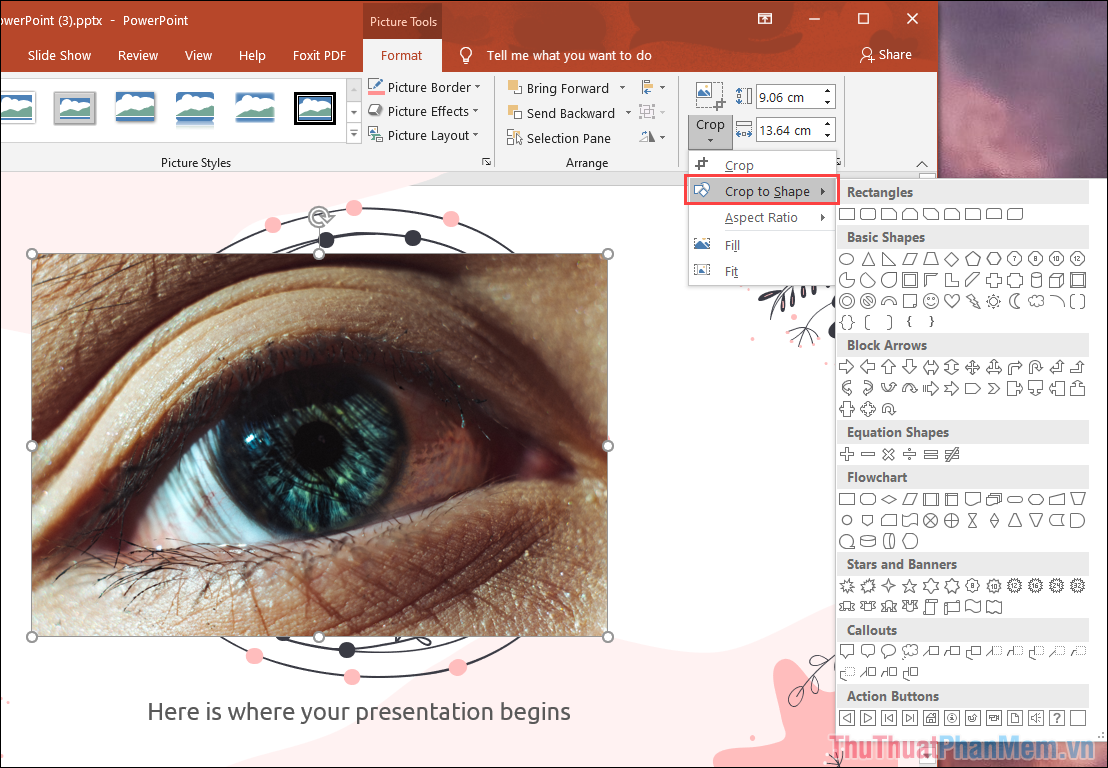The image size is (1108, 768).
Task: Open the Bring Forward dropdown arrow
Action: pyautogui.click(x=622, y=87)
